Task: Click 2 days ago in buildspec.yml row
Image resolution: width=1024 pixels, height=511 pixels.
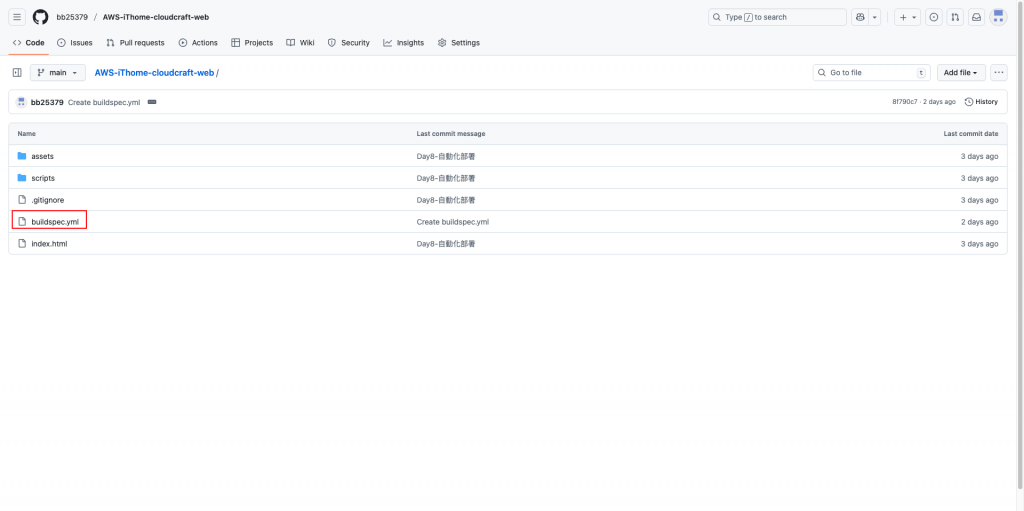Action: point(980,222)
